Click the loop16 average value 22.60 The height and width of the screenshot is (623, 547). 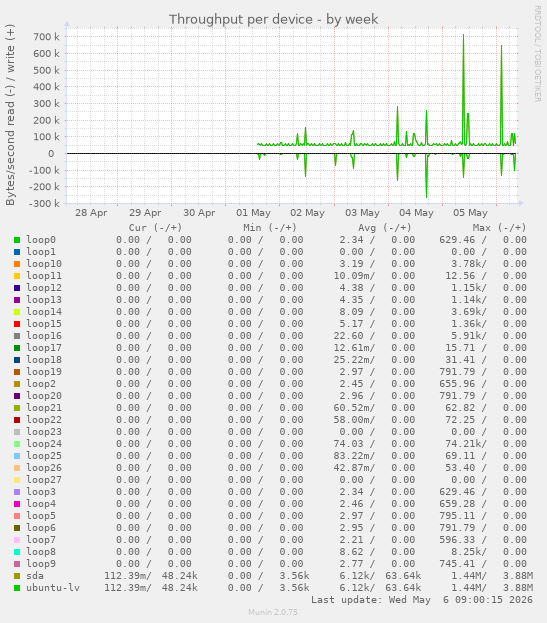tap(348, 336)
